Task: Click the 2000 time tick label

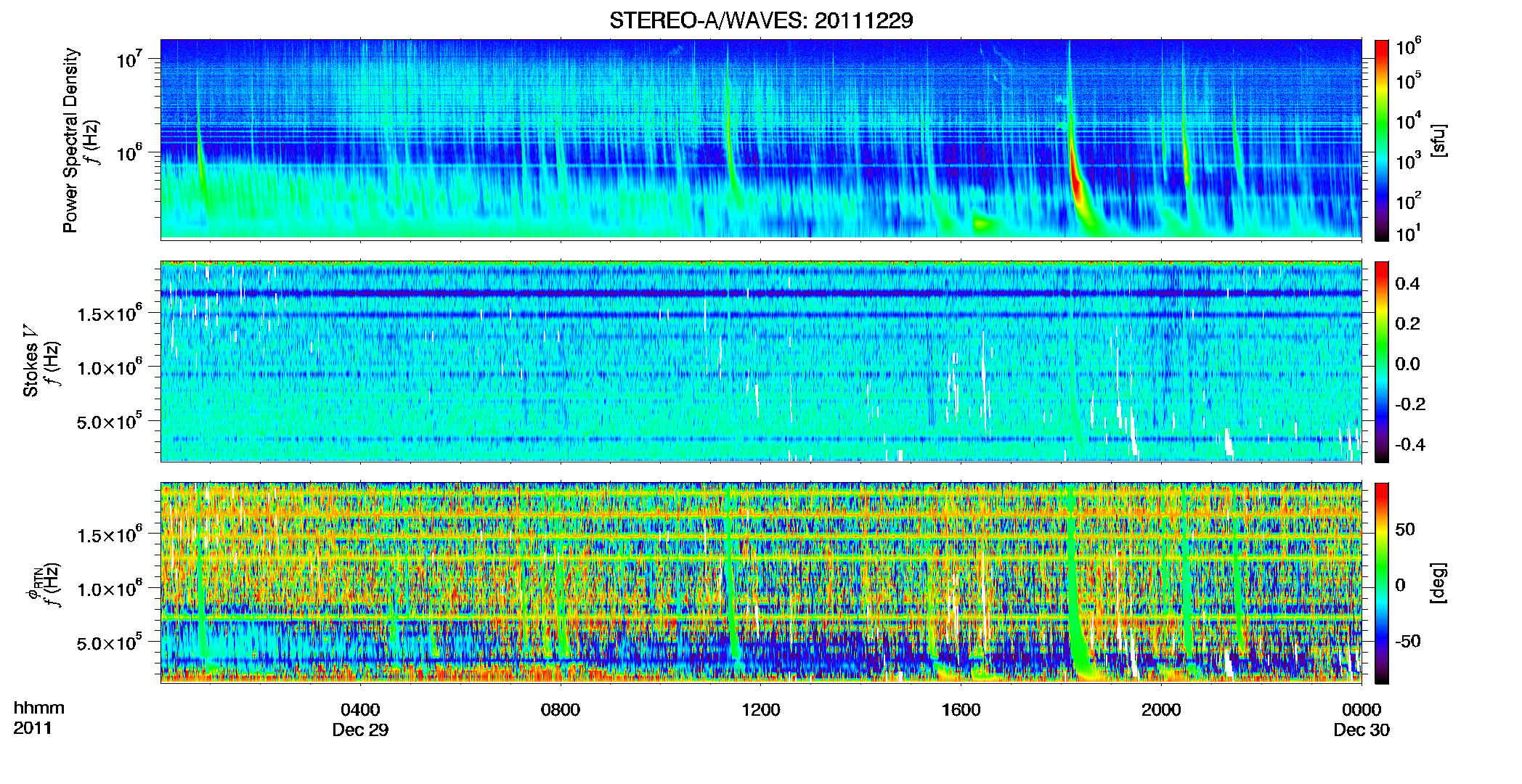Action: click(x=1161, y=710)
